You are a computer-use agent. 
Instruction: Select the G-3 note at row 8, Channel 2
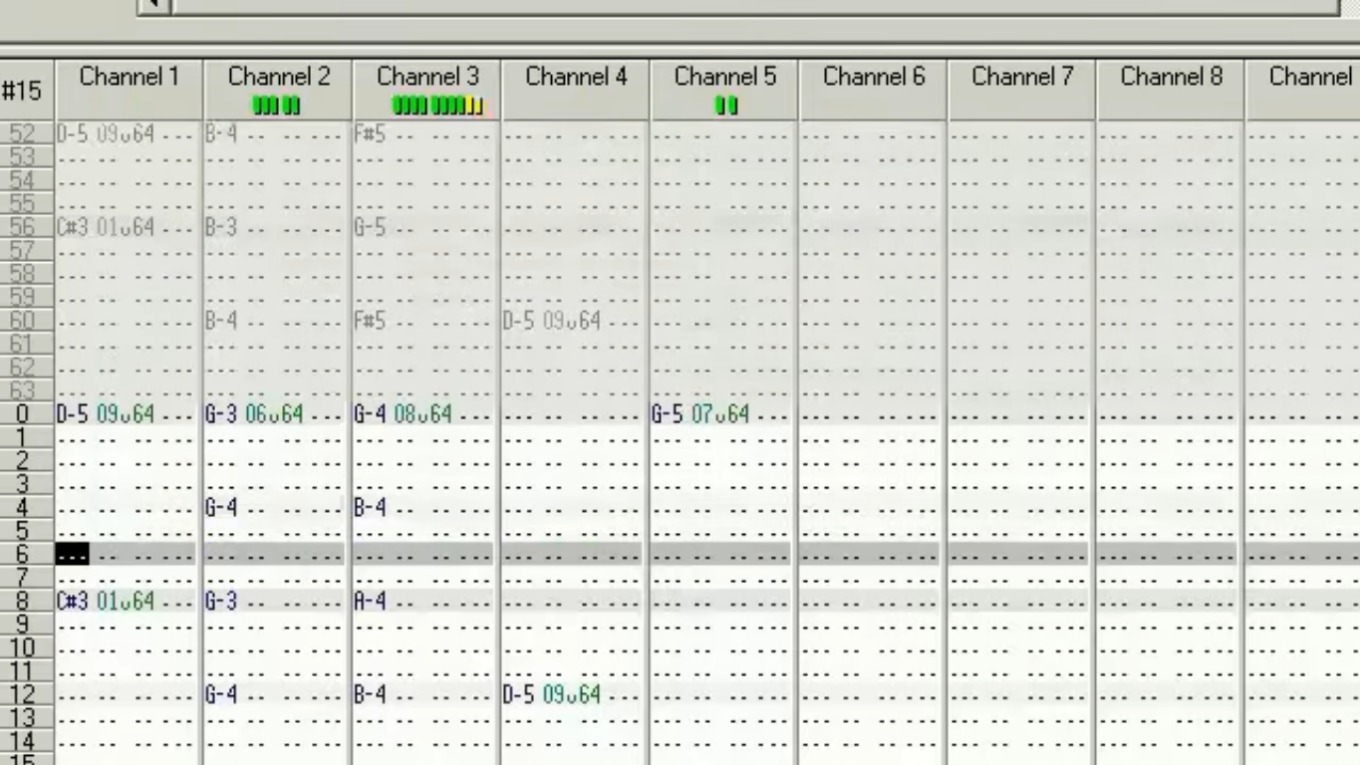[221, 601]
